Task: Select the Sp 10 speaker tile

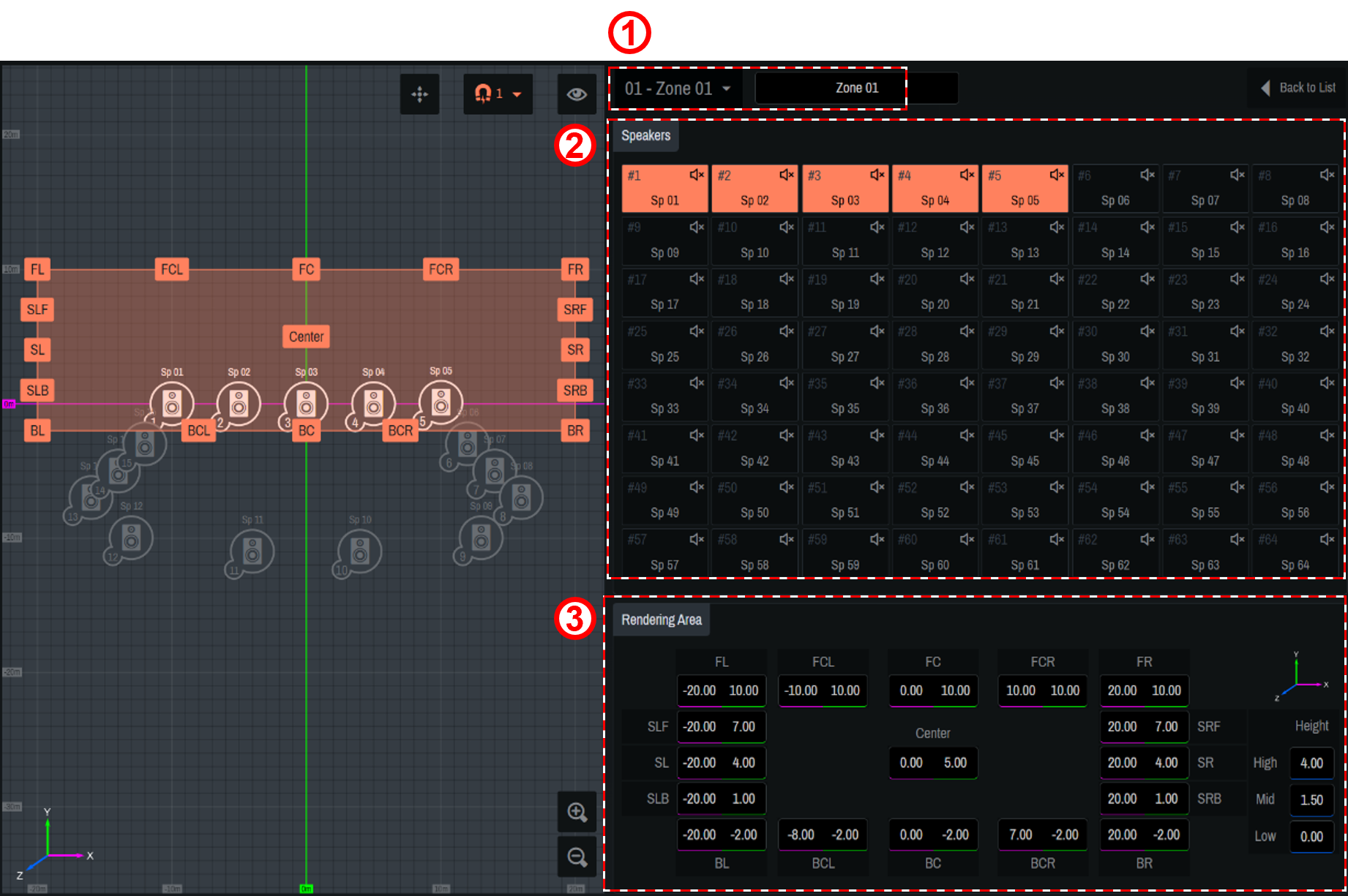Action: click(754, 241)
